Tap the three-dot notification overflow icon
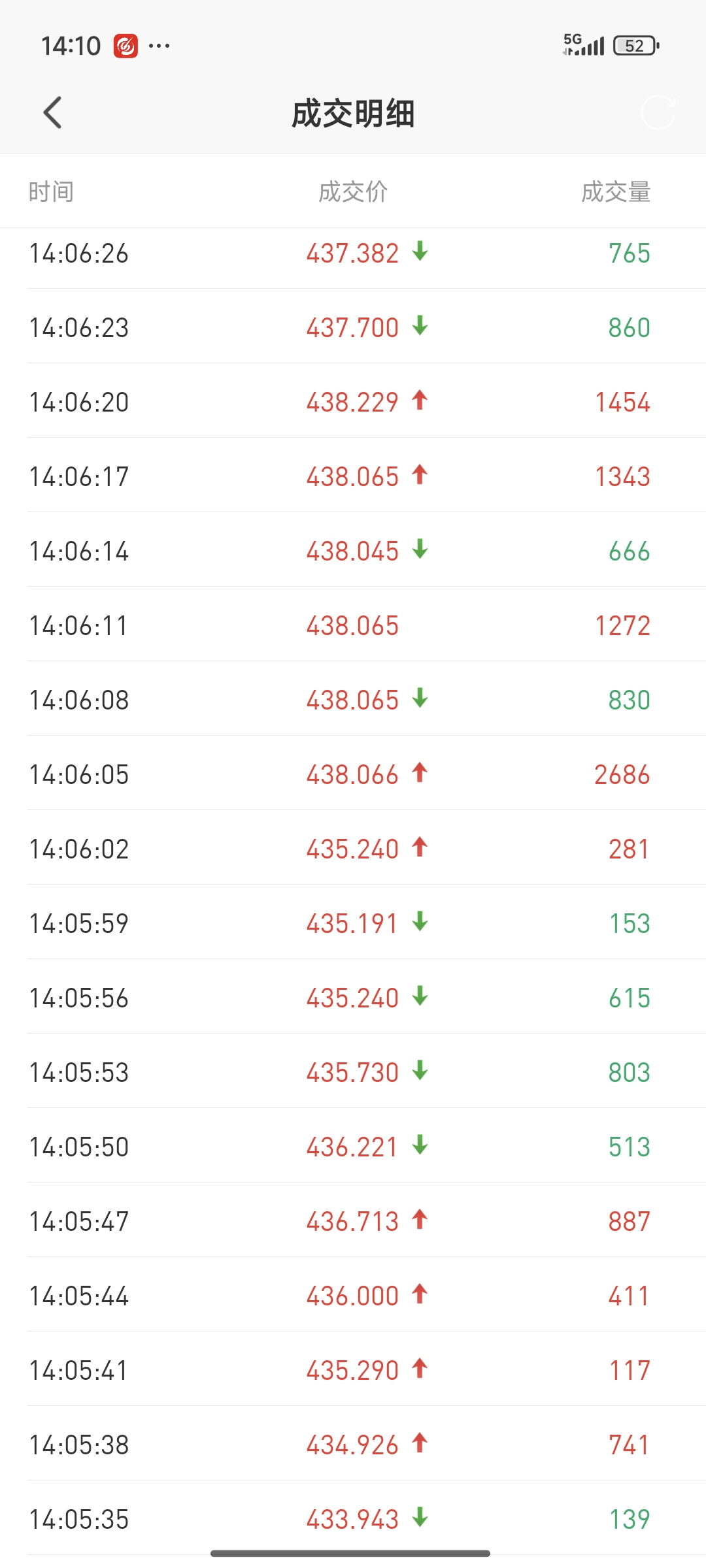This screenshot has width=706, height=1568. click(x=160, y=46)
